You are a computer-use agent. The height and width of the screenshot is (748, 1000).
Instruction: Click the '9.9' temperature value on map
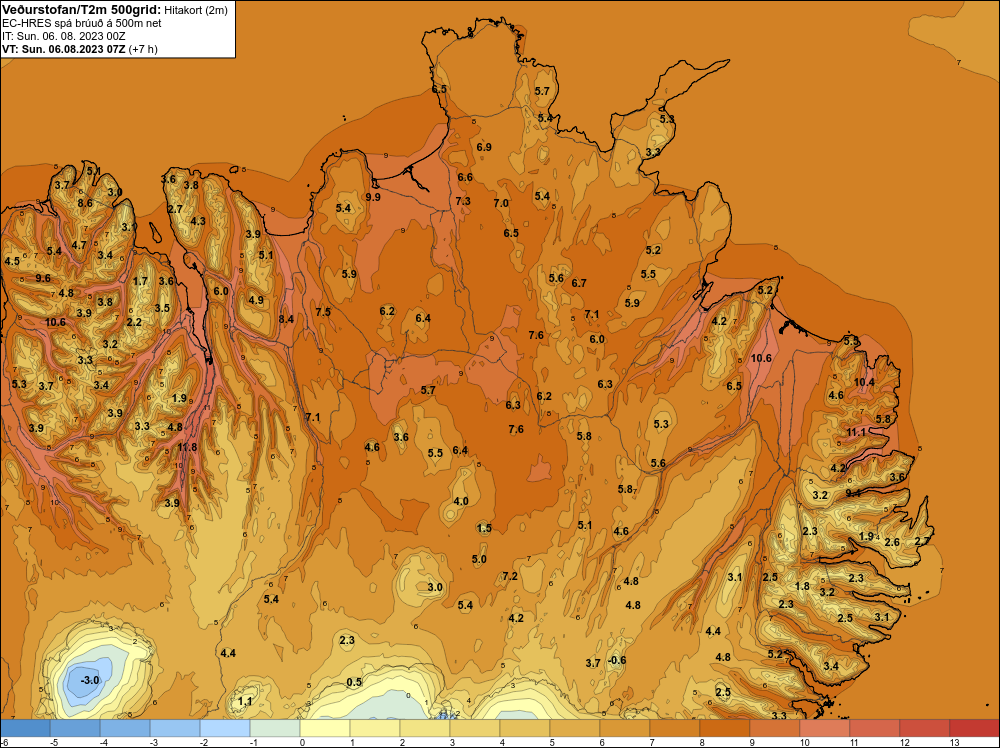373,197
